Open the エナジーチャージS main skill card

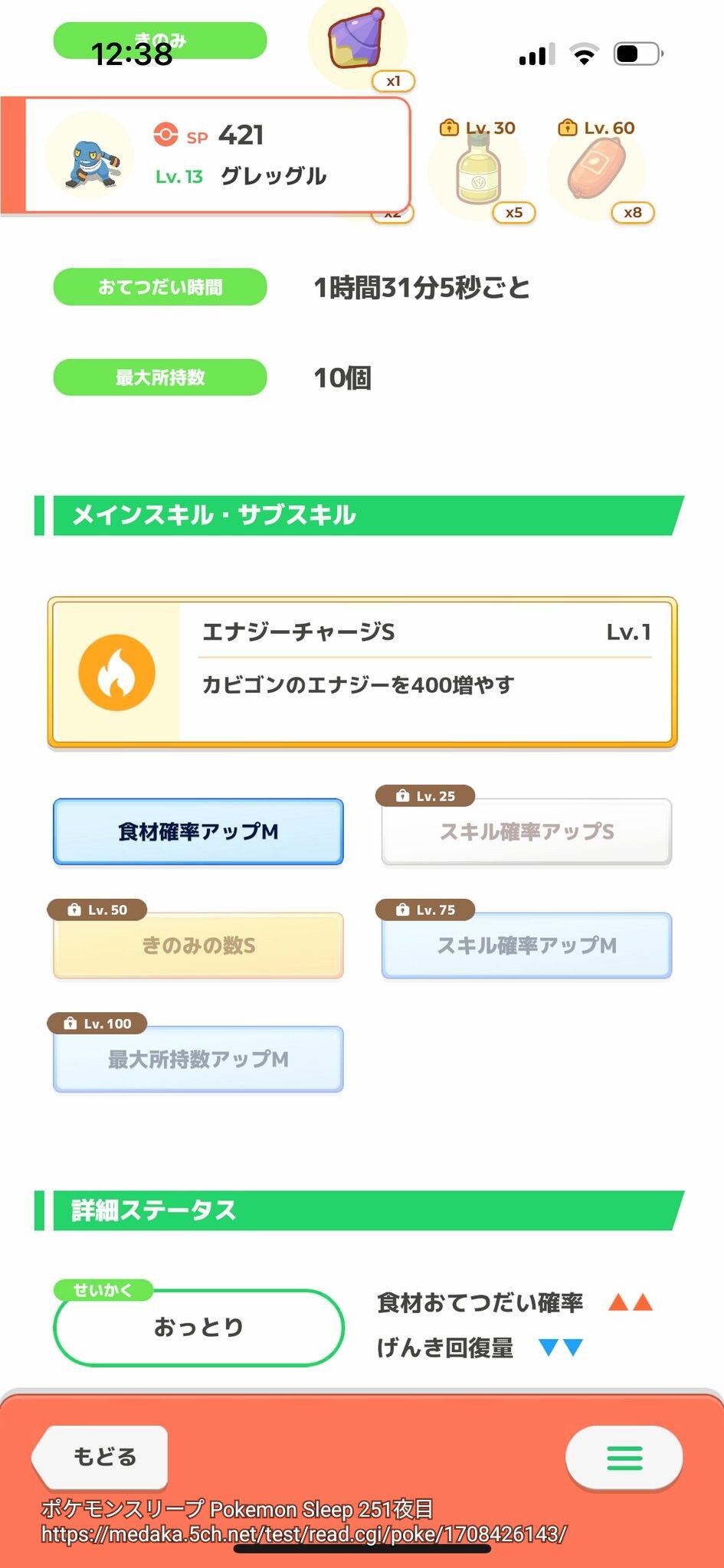426,671
